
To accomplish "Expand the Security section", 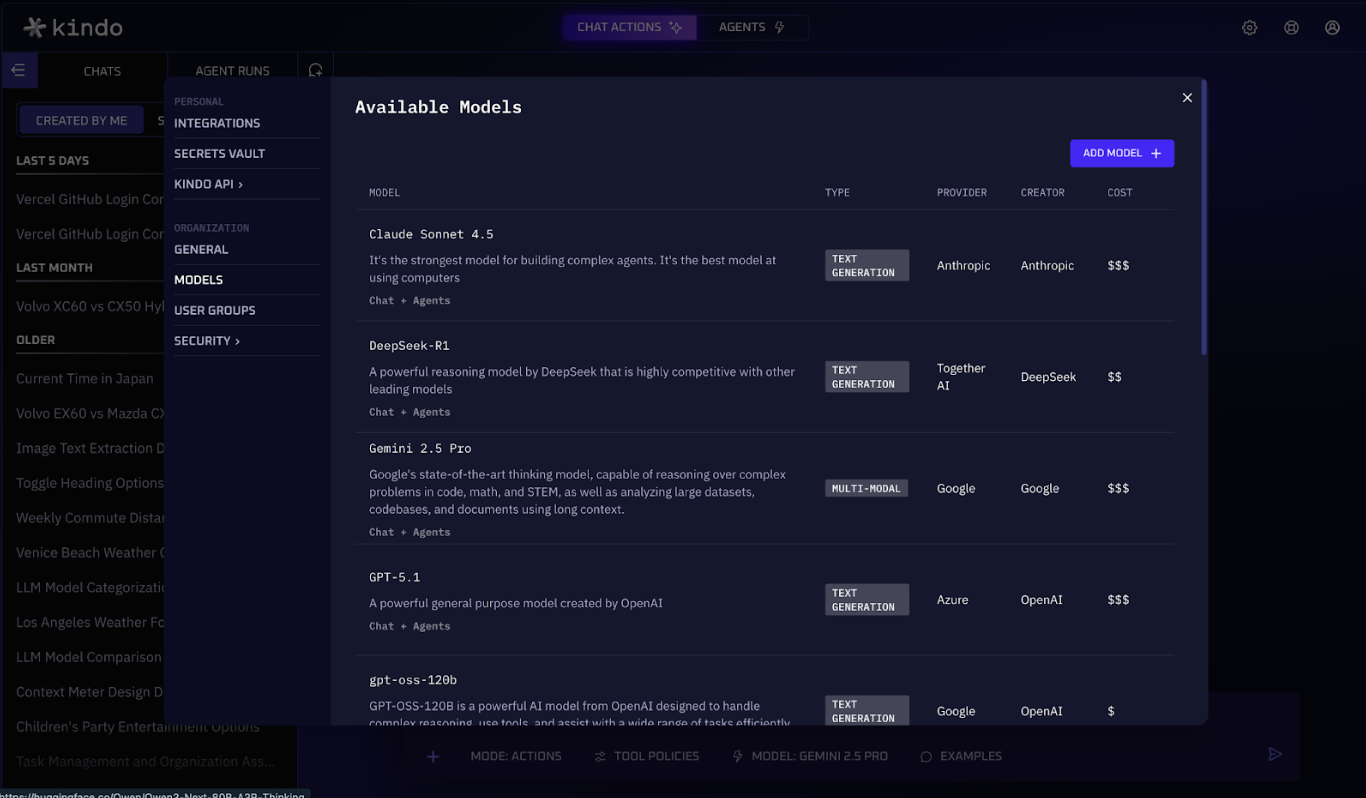I will [x=207, y=341].
